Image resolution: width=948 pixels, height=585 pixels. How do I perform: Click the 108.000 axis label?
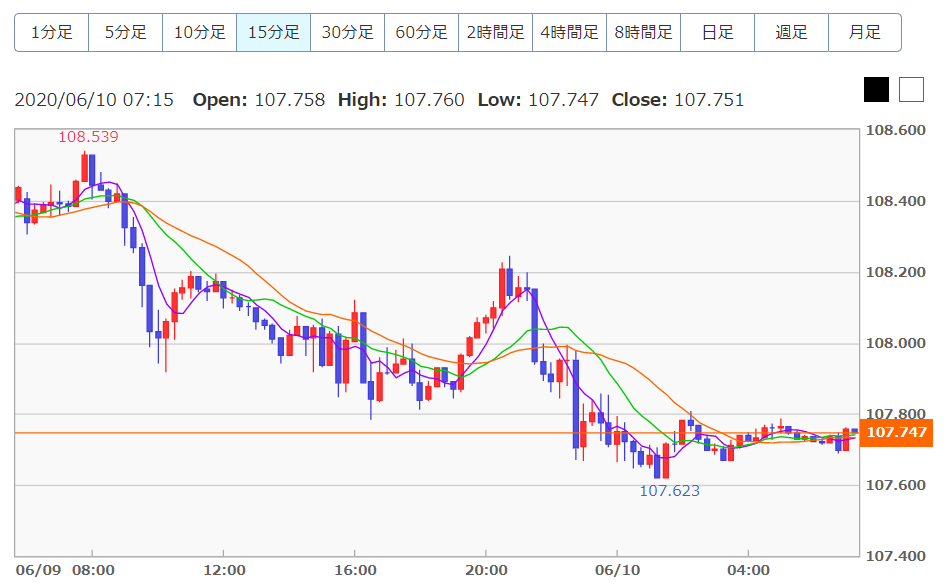coord(895,343)
